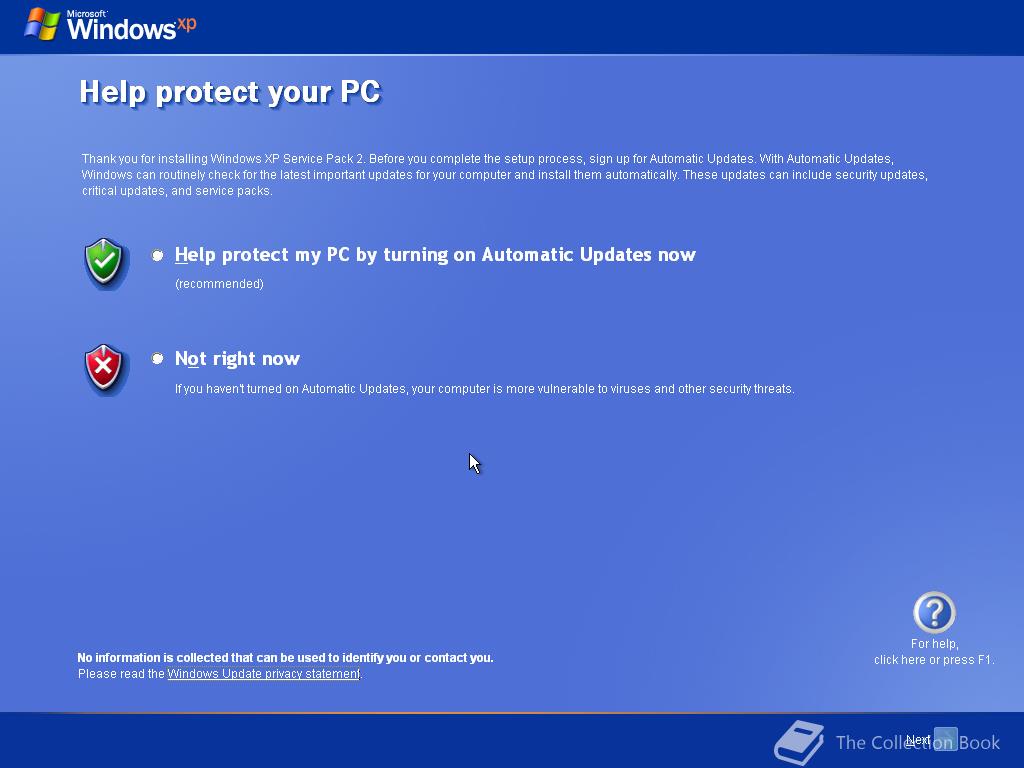
Task: Click the '(recommended)' note under first option
Action: coord(219,284)
